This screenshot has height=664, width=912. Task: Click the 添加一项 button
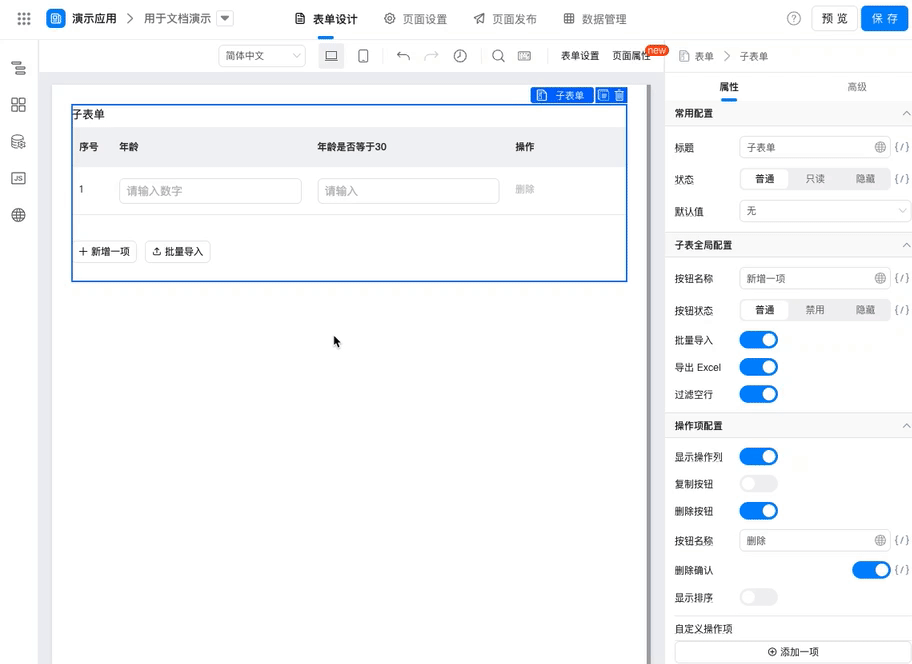tap(792, 652)
